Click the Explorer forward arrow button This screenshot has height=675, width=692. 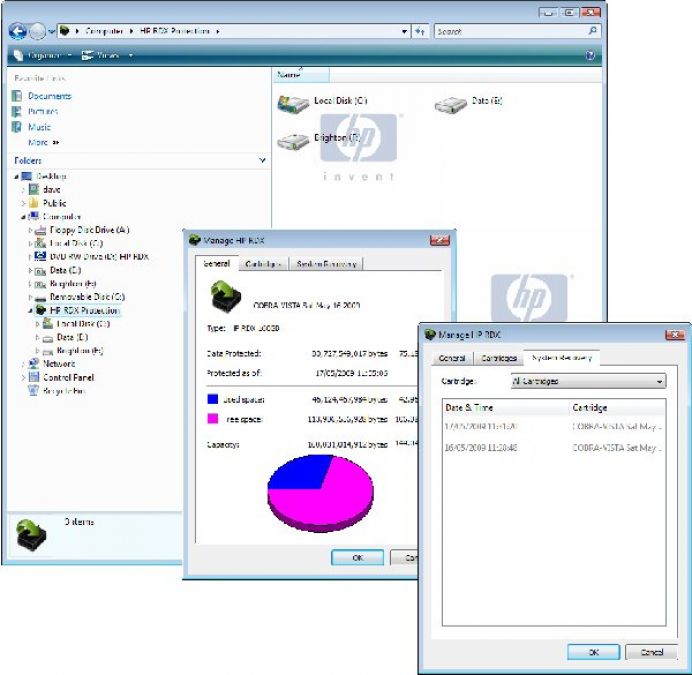(x=38, y=31)
